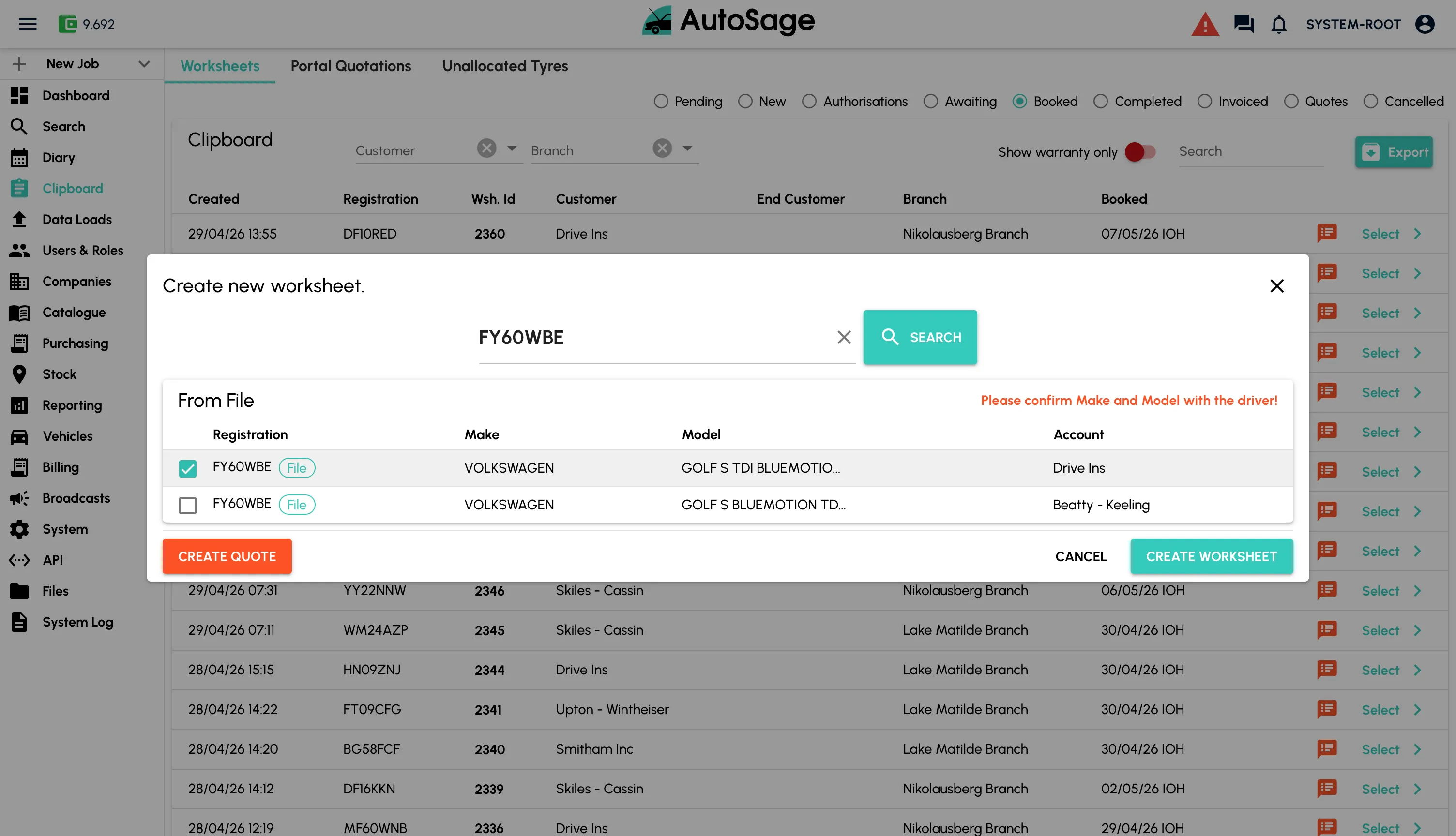Select the Cancelled radio button
The height and width of the screenshot is (836, 1456).
[x=1371, y=102]
